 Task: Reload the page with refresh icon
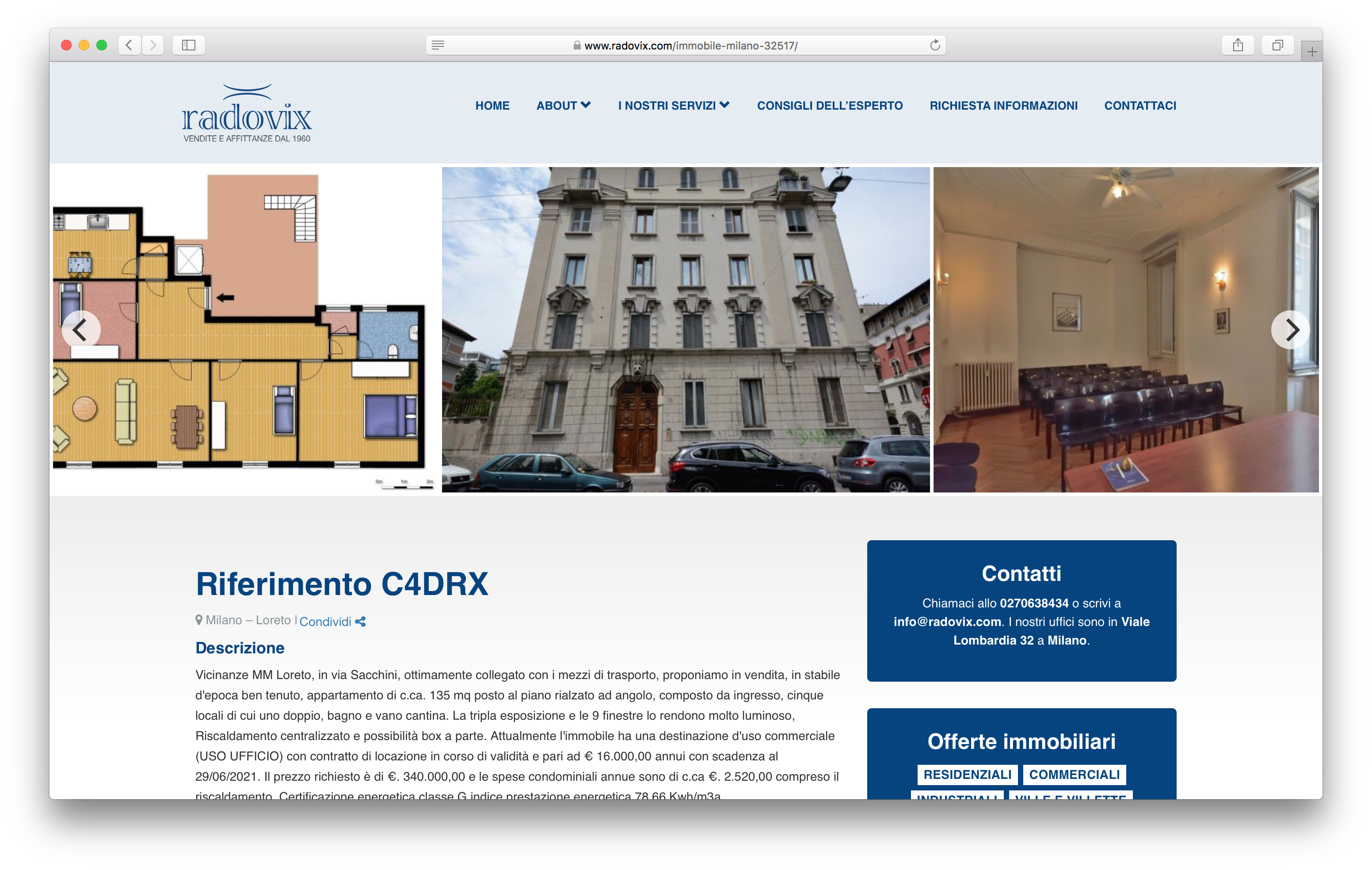tap(934, 45)
